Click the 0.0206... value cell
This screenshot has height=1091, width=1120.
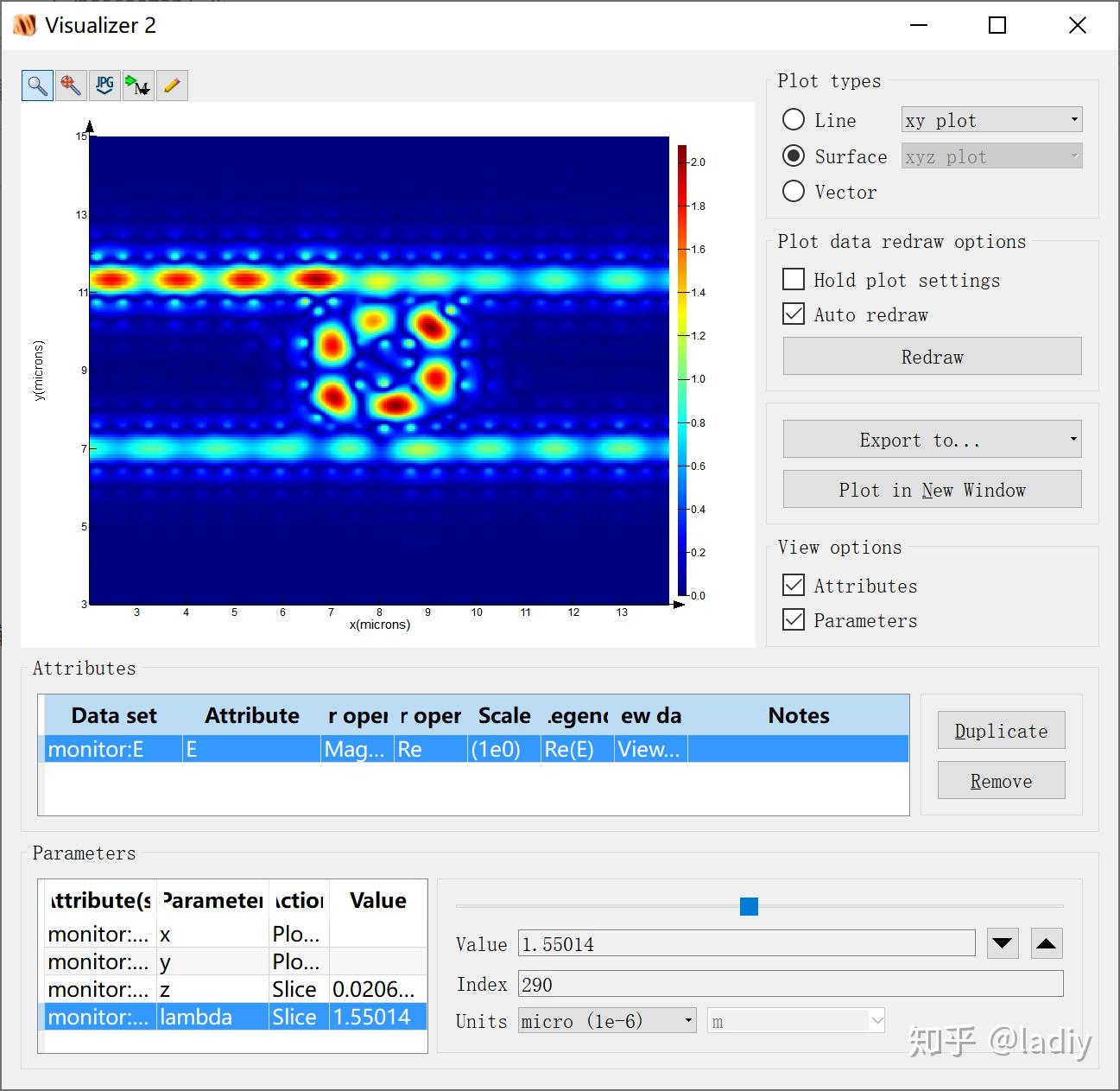(x=377, y=989)
